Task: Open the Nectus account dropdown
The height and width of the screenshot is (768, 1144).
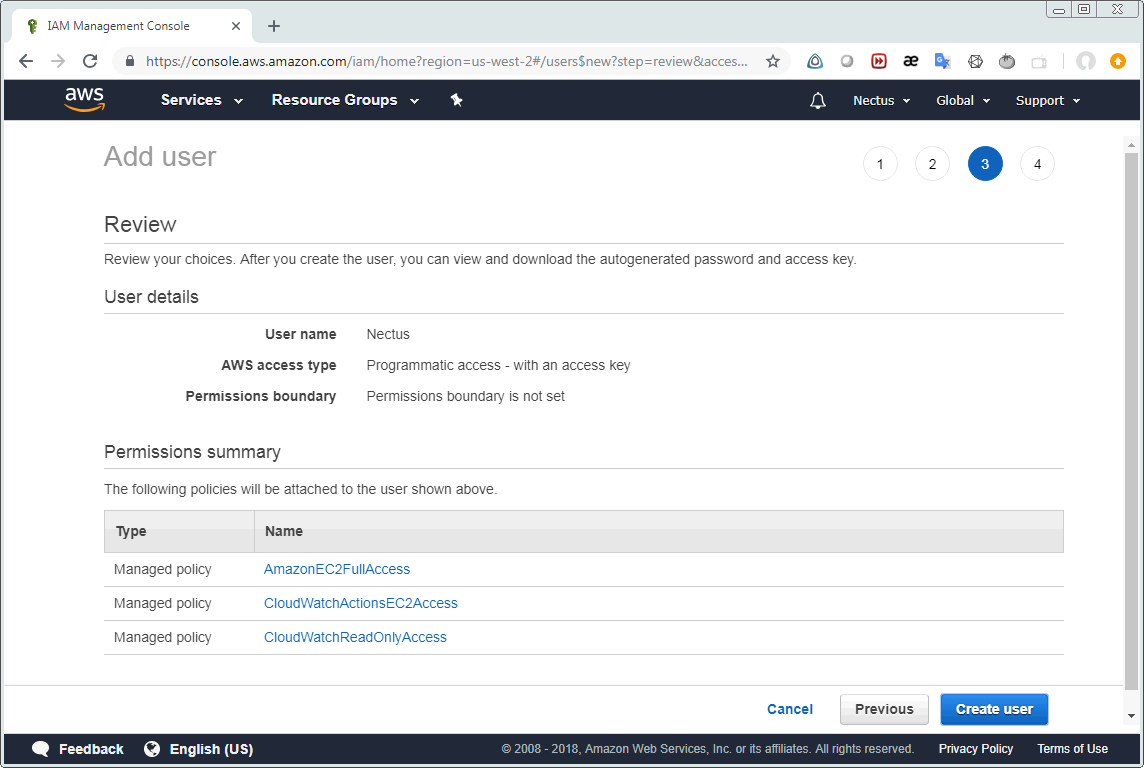Action: (x=881, y=101)
